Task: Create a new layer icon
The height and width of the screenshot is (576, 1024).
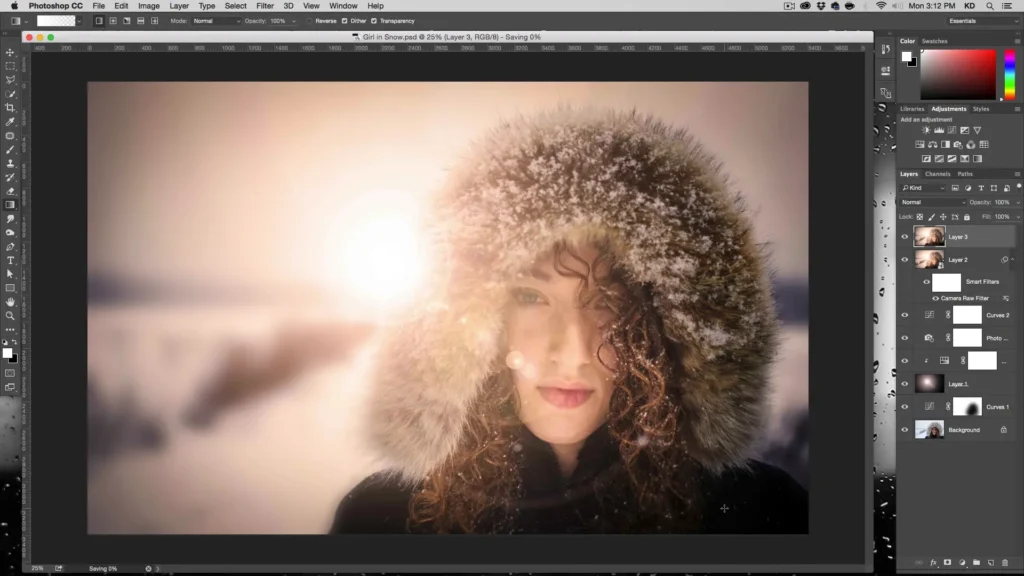Action: 991,562
